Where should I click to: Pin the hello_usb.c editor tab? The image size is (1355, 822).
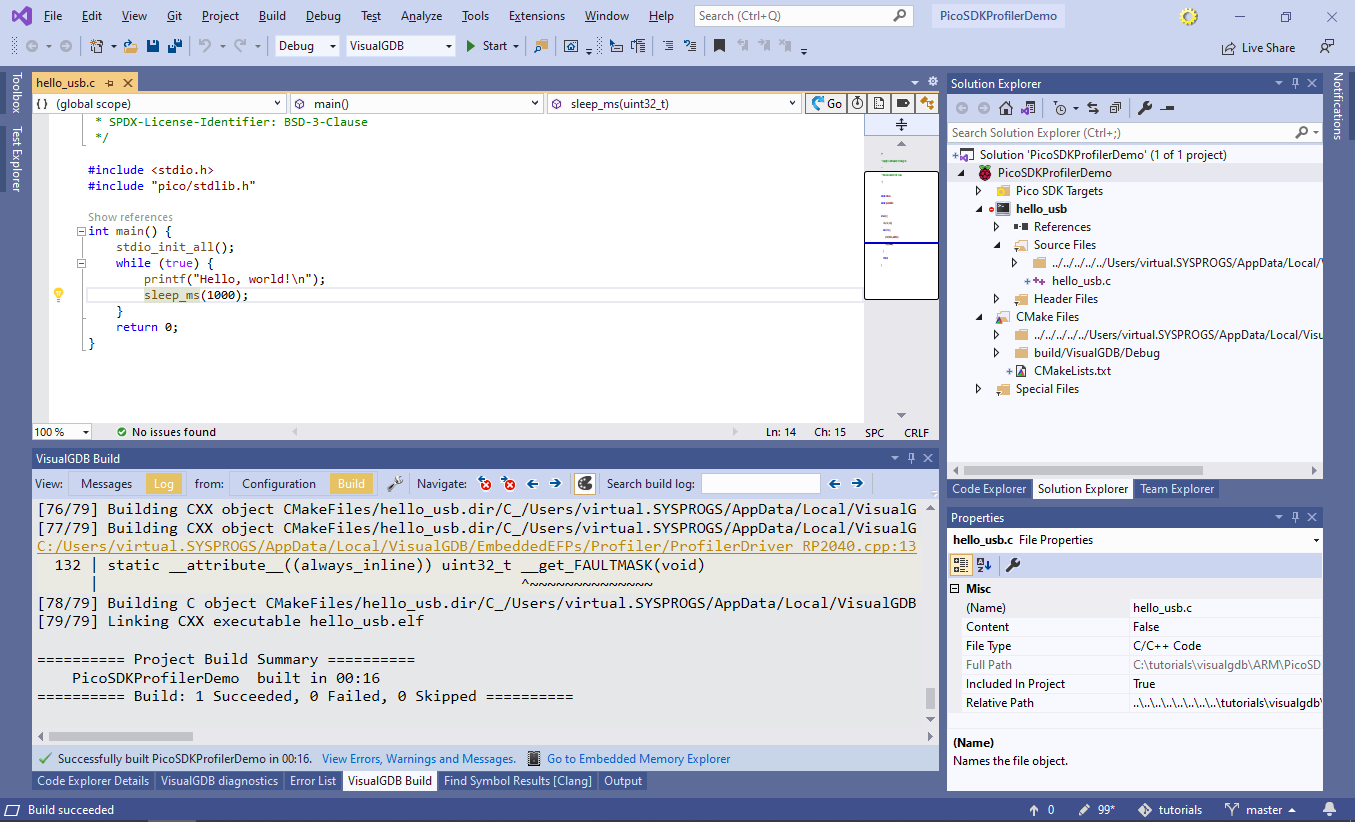[x=109, y=83]
